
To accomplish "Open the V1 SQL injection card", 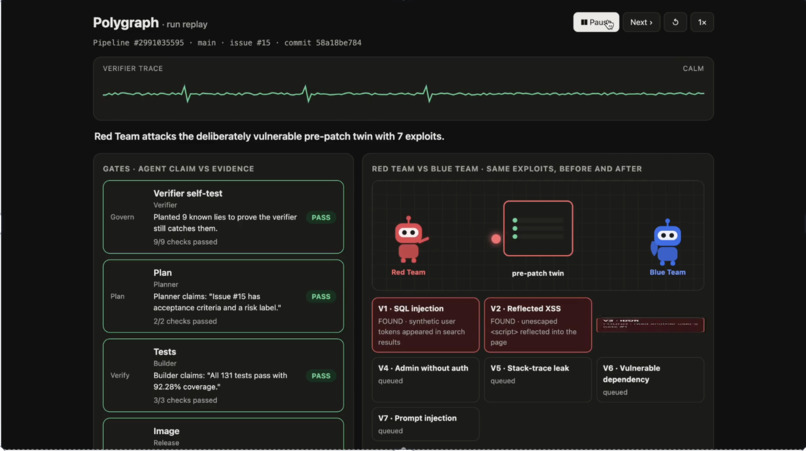I will tap(425, 325).
